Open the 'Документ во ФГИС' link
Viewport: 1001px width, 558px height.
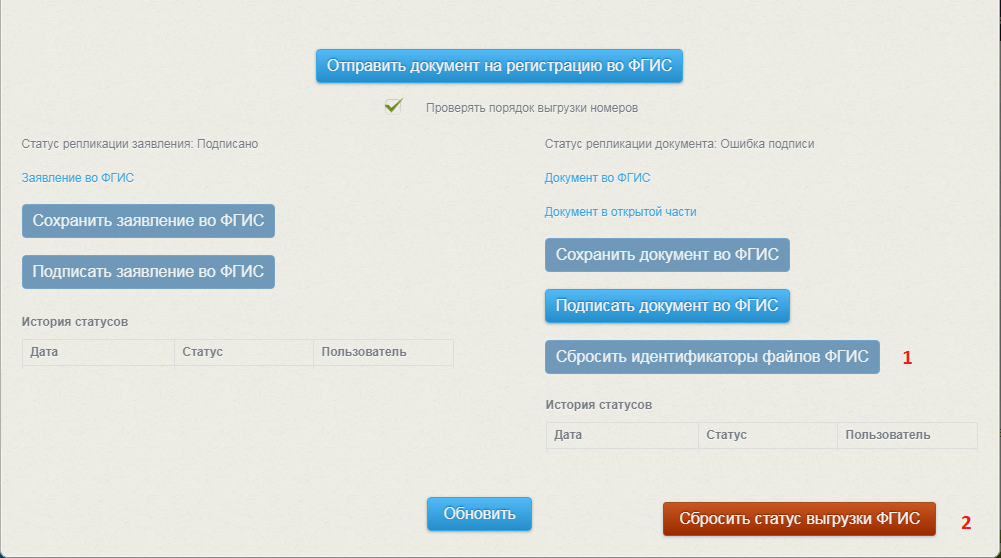click(597, 178)
